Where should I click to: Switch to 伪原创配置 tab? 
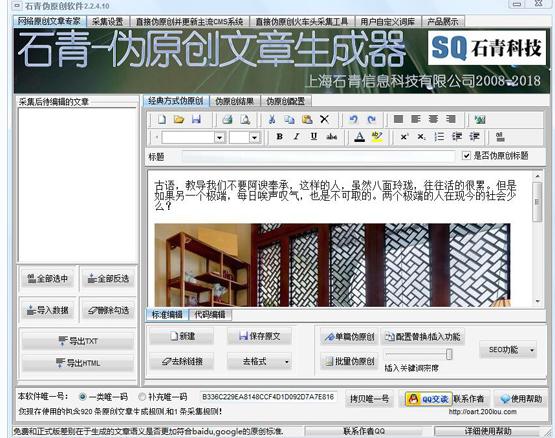point(285,102)
